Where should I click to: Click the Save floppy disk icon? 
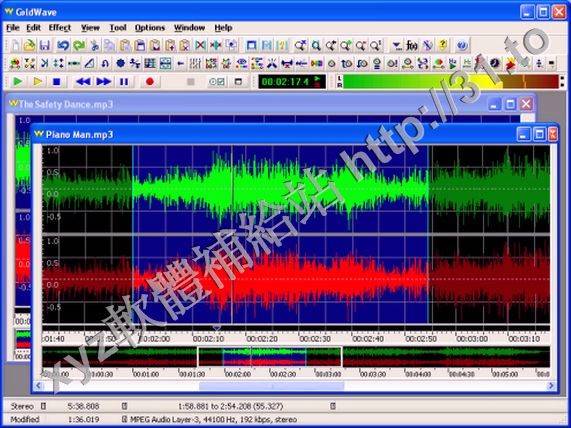pyautogui.click(x=45, y=46)
